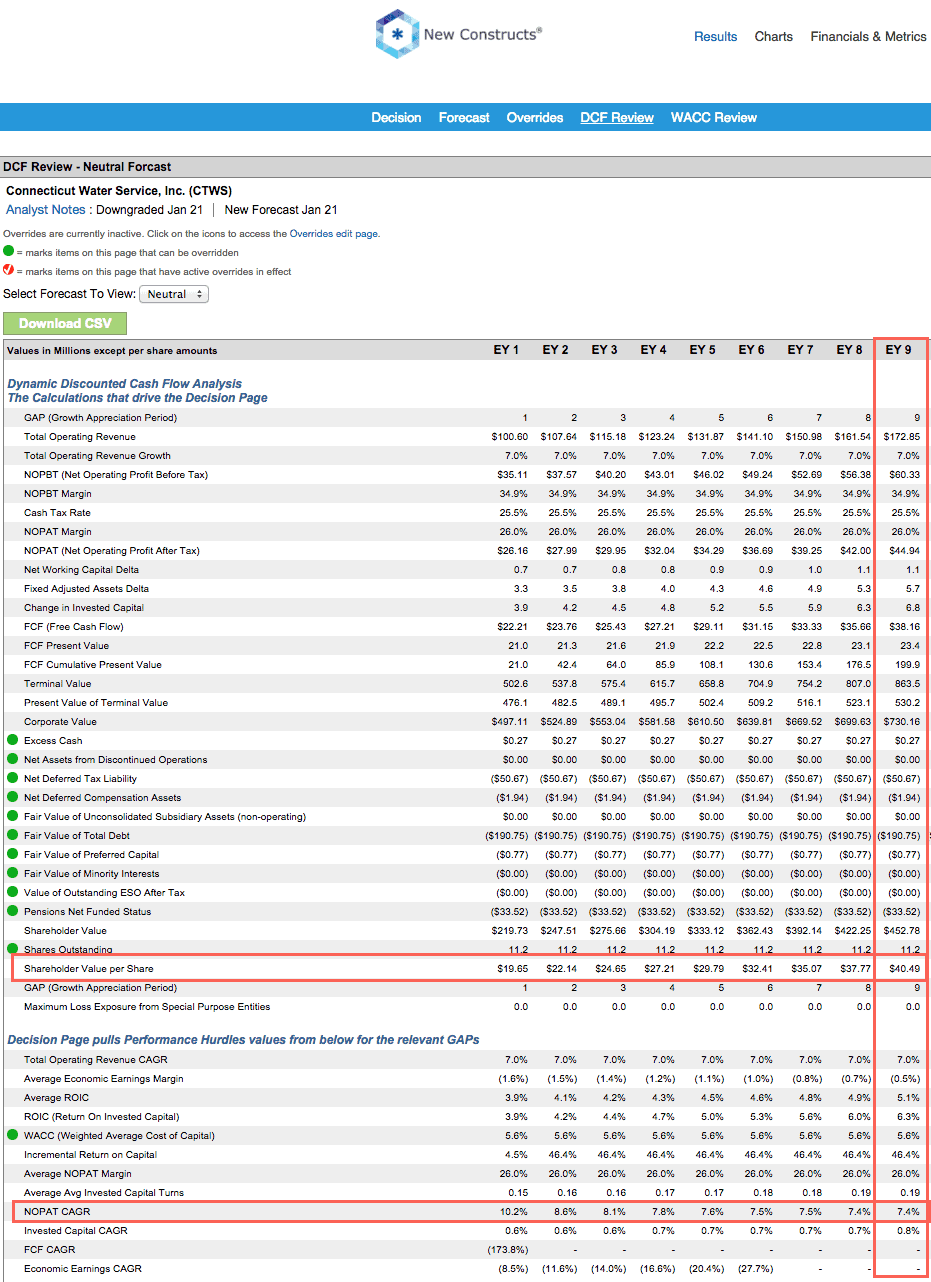Open the Decision tab

coord(396,116)
